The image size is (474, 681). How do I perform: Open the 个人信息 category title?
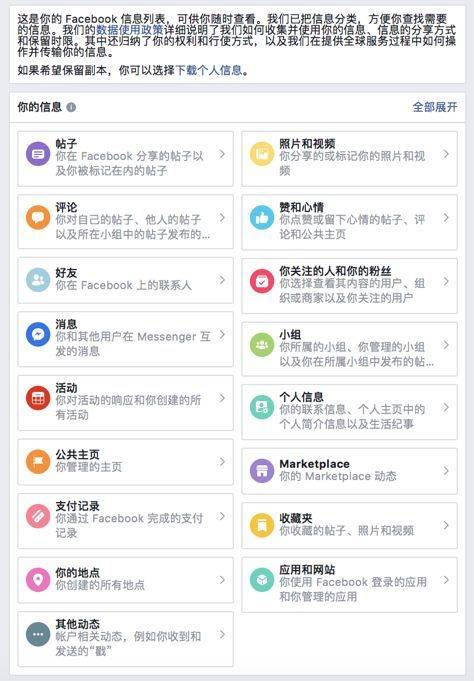coord(301,397)
